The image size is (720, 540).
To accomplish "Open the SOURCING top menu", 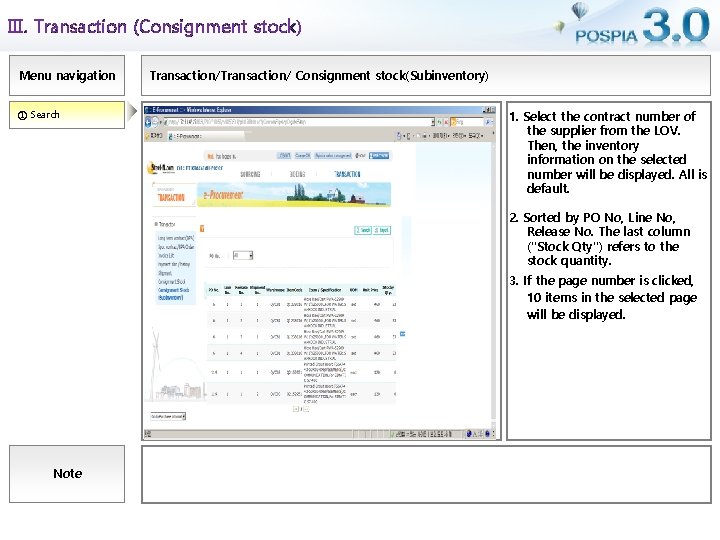I will pos(250,174).
